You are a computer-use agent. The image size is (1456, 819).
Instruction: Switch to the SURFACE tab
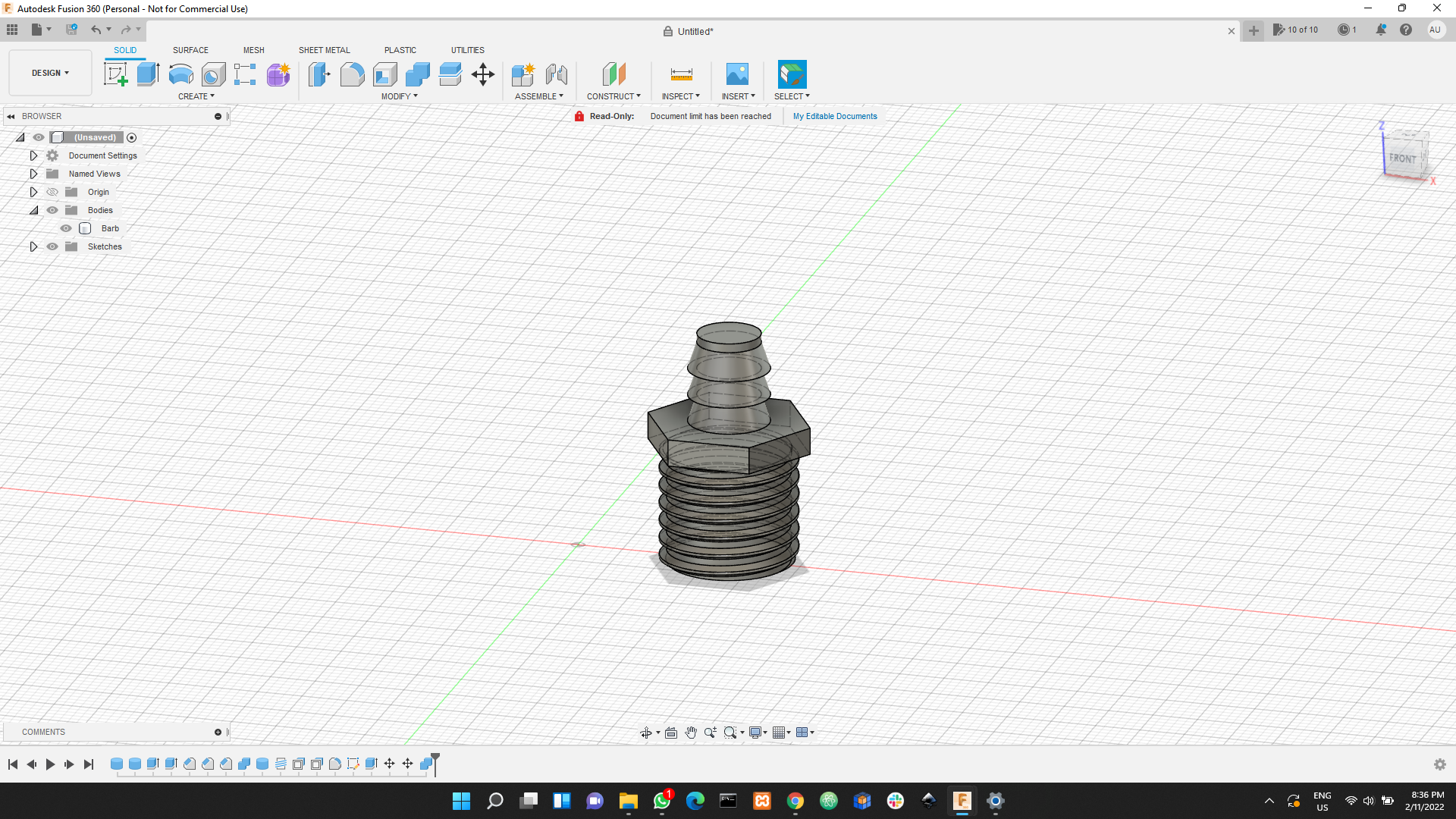[190, 50]
